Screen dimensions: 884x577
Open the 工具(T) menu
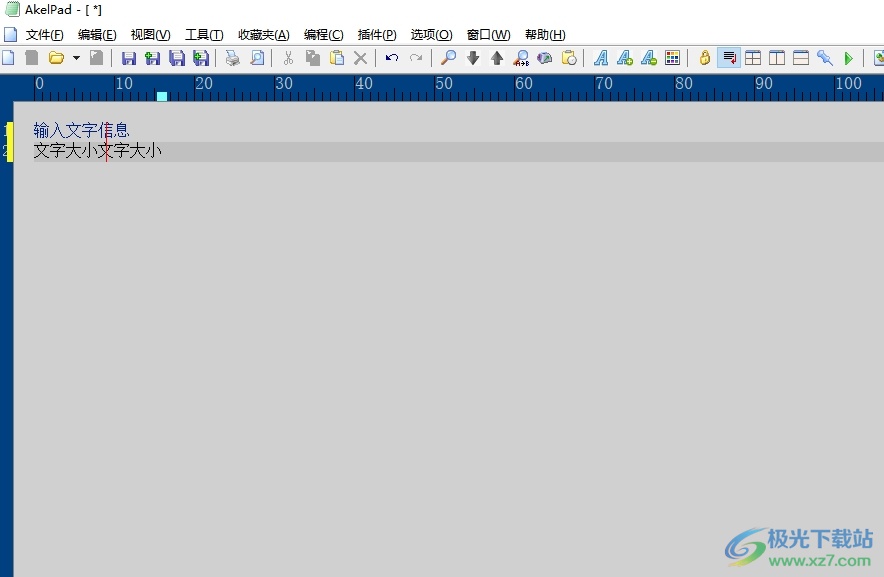coord(204,34)
